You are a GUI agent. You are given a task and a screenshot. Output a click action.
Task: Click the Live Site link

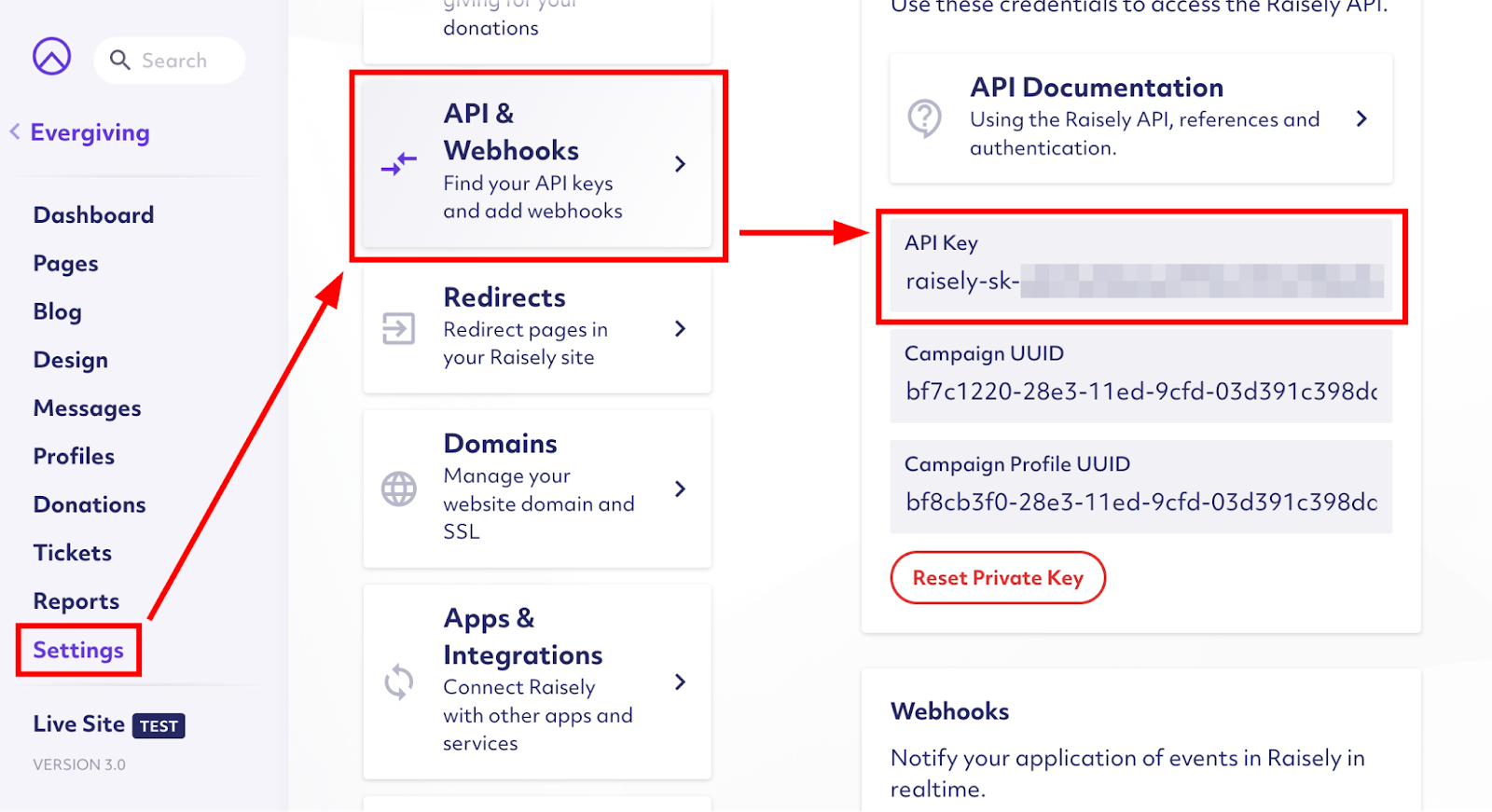[x=78, y=724]
